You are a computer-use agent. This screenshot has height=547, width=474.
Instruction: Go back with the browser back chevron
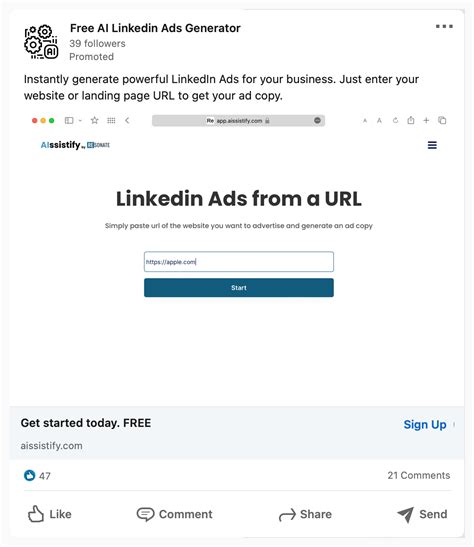(x=127, y=121)
